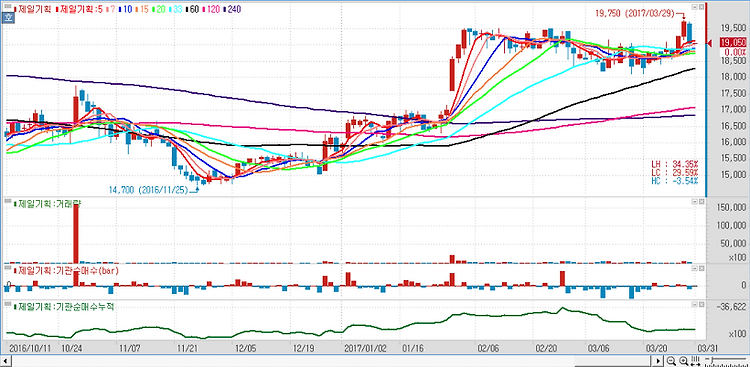Zoom out chart with minus magnifier

(671, 361)
